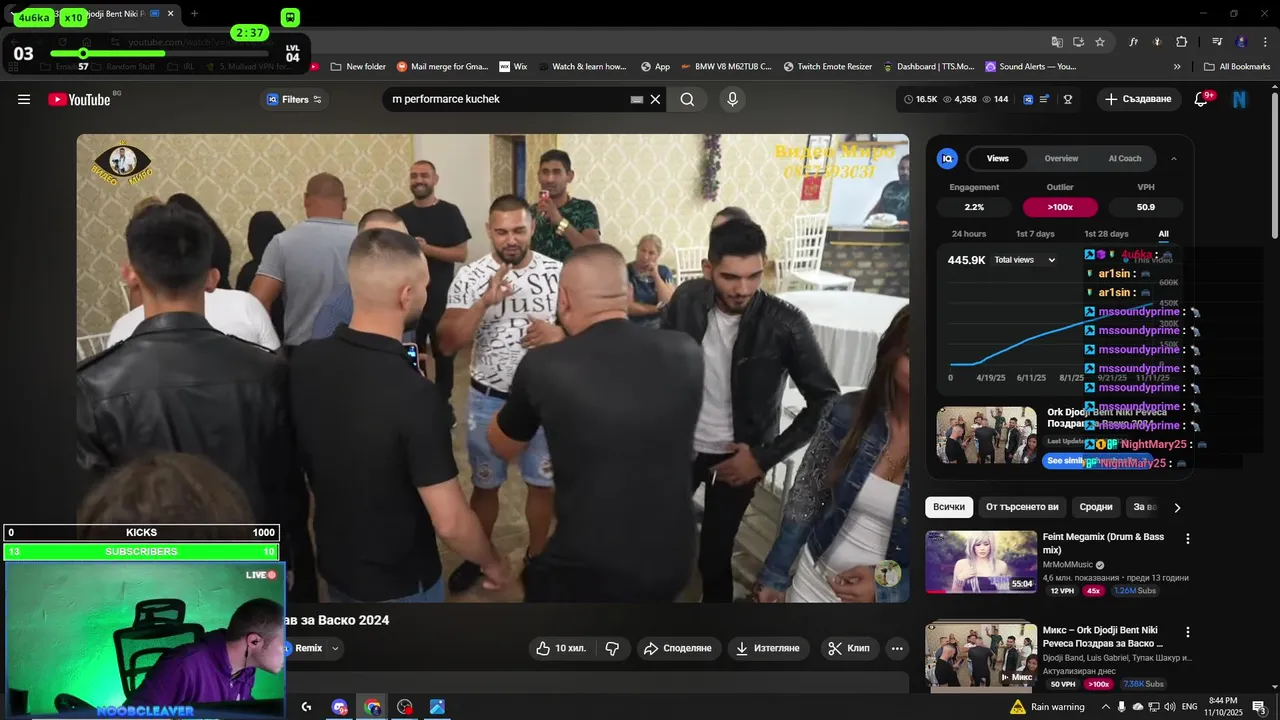Select the '1st 7 days' range tab
This screenshot has width=1280, height=720.
pyautogui.click(x=1035, y=234)
